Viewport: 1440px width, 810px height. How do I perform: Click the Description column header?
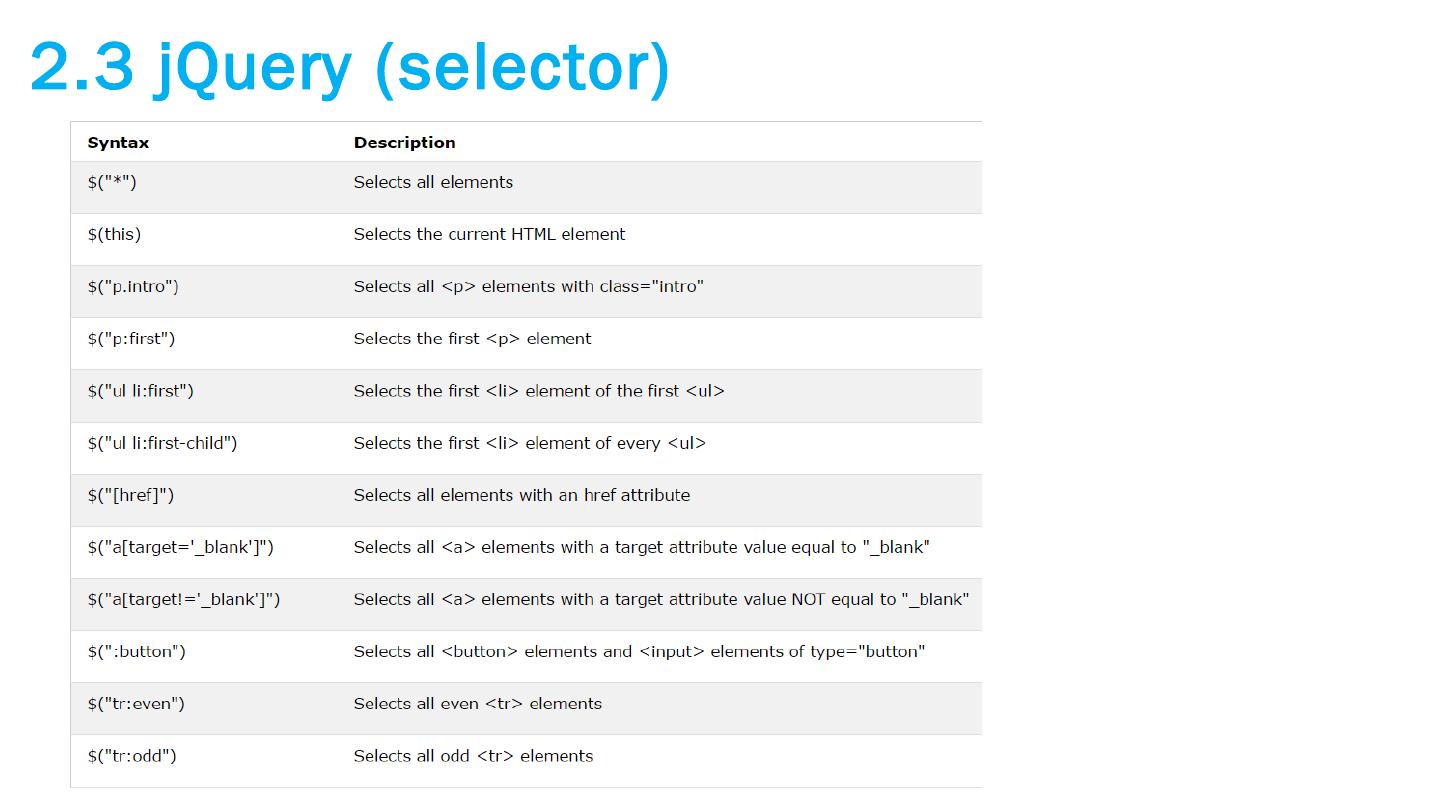tap(404, 143)
